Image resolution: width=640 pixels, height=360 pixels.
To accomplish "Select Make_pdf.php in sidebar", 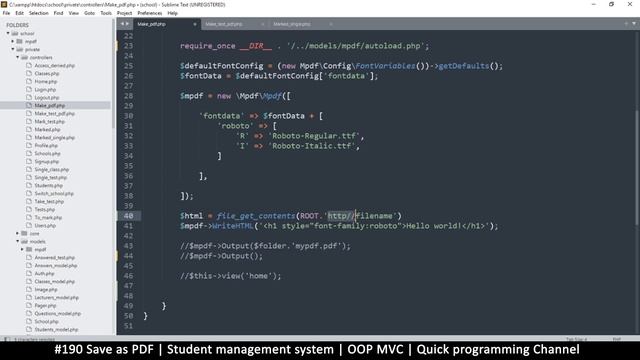I will (49, 105).
